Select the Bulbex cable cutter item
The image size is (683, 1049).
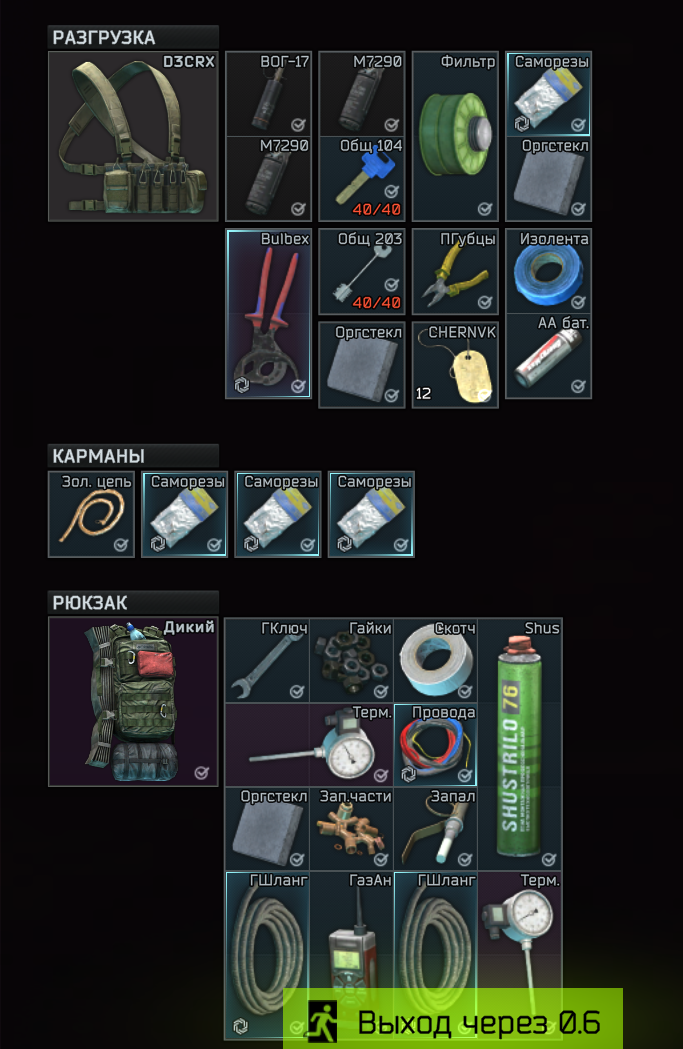pyautogui.click(x=269, y=314)
